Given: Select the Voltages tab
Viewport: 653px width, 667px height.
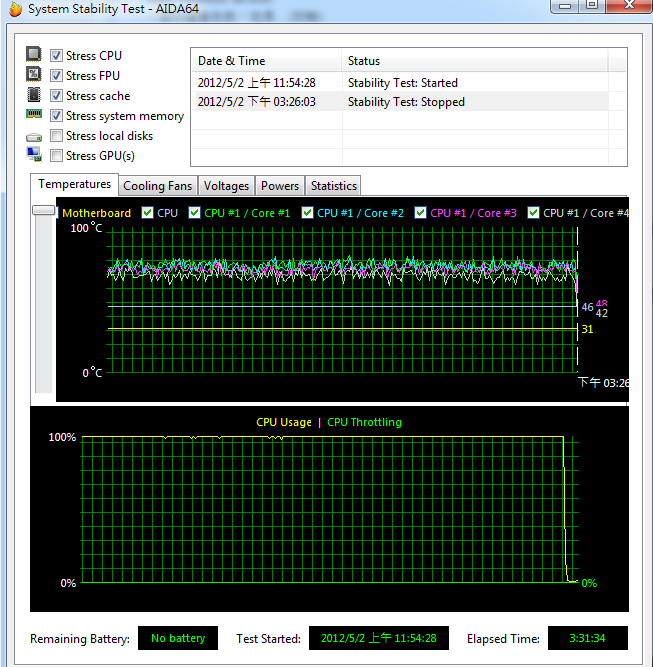Looking at the screenshot, I should click(x=226, y=186).
